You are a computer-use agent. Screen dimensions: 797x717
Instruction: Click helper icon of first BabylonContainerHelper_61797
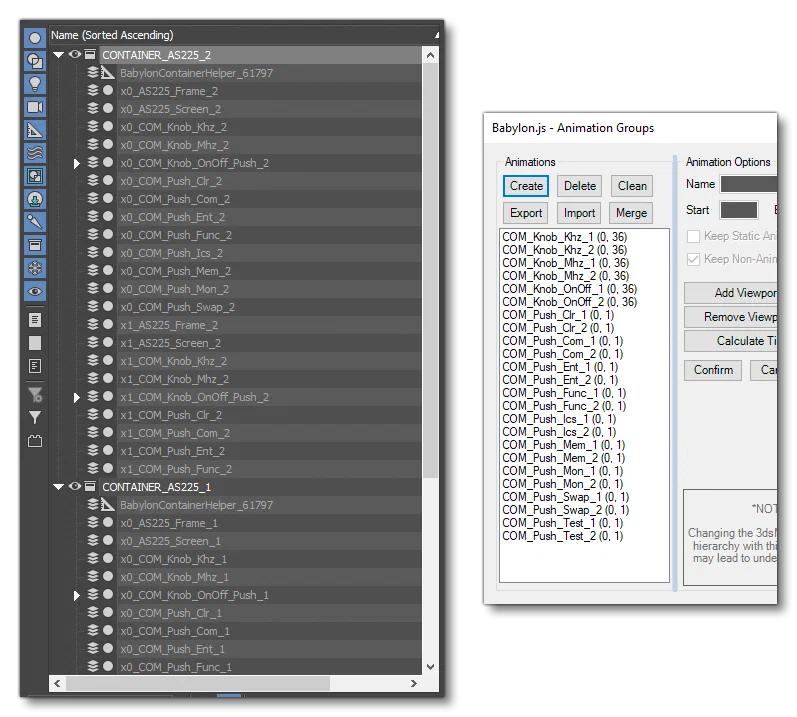click(107, 73)
